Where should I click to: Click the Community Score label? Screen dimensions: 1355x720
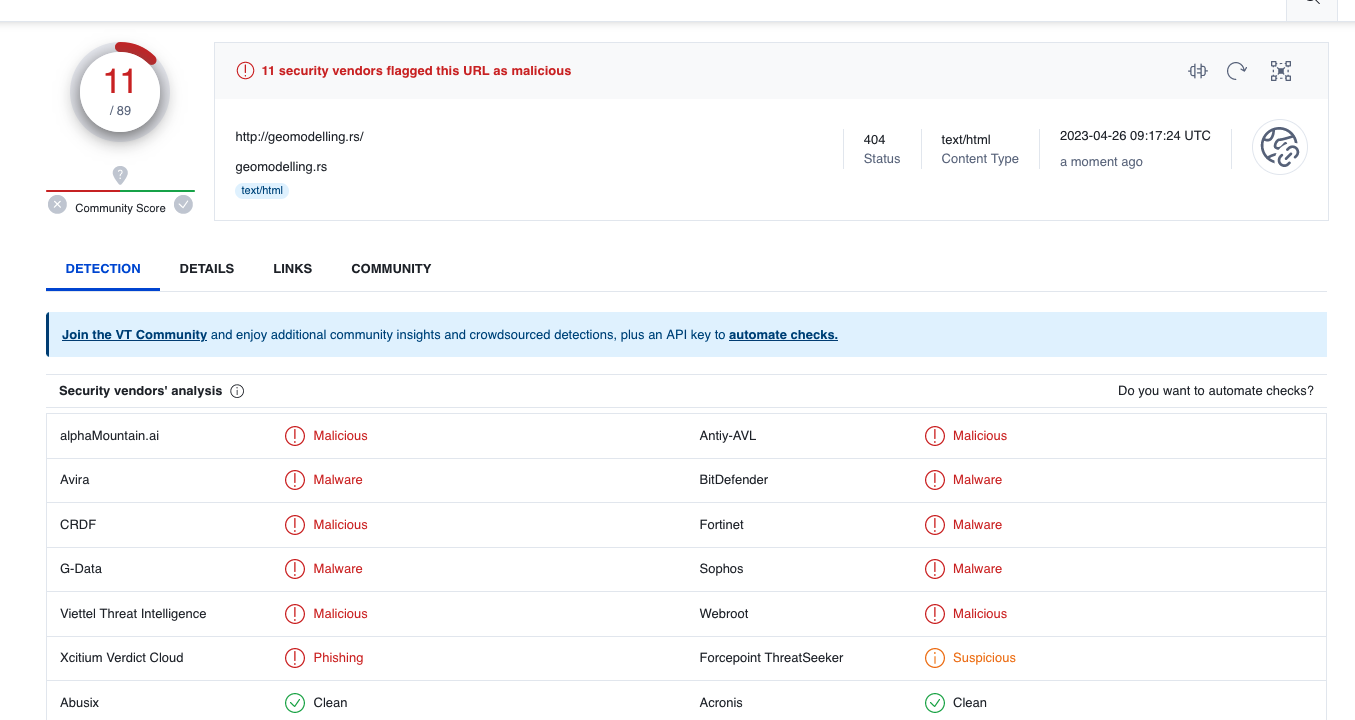120,208
